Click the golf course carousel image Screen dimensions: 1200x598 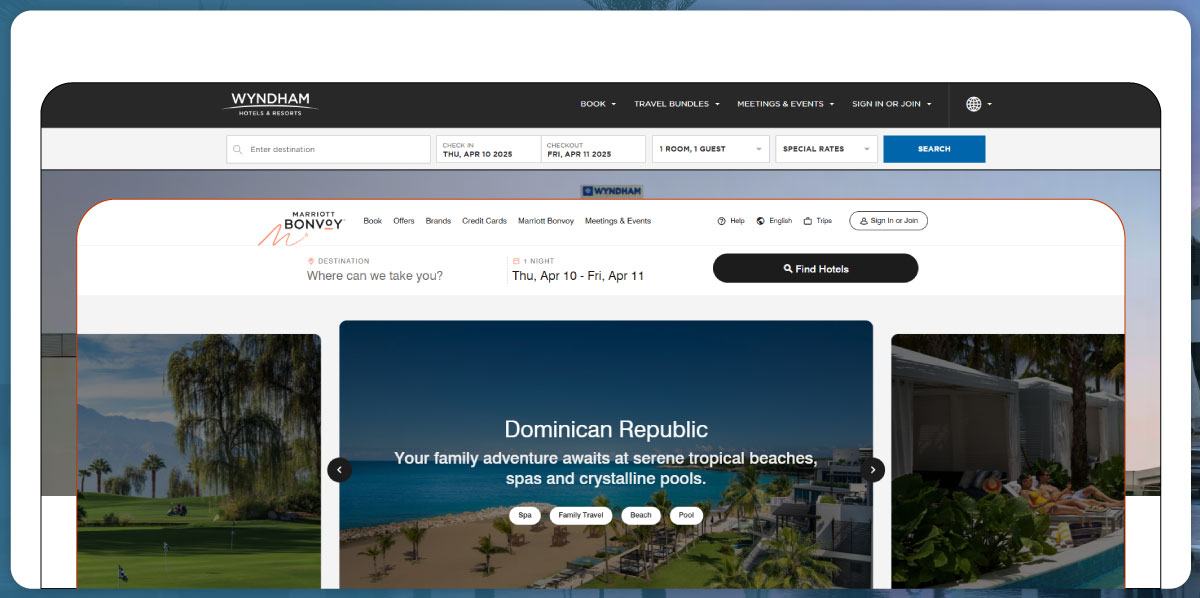(199, 461)
